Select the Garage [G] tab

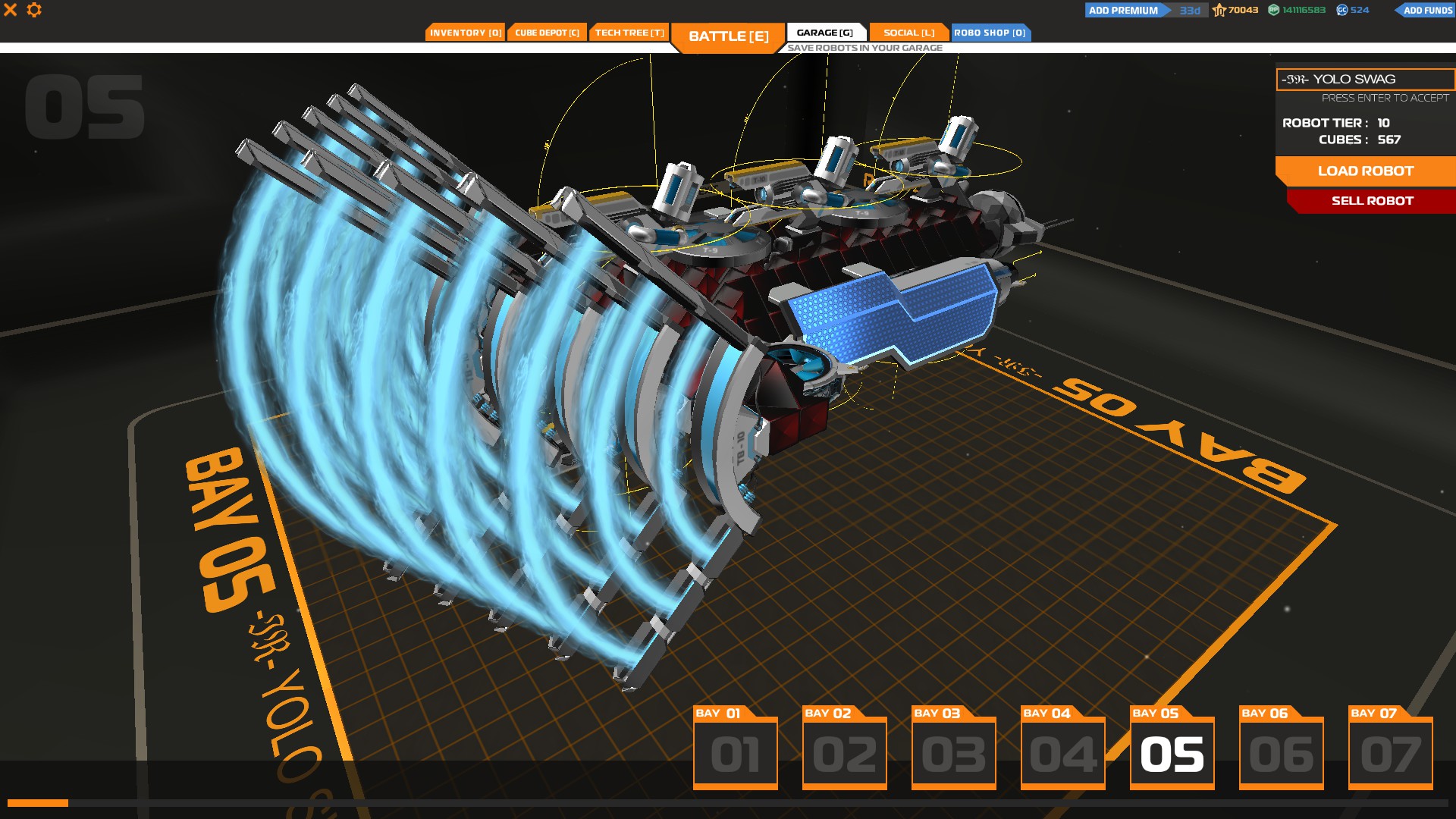click(x=826, y=33)
